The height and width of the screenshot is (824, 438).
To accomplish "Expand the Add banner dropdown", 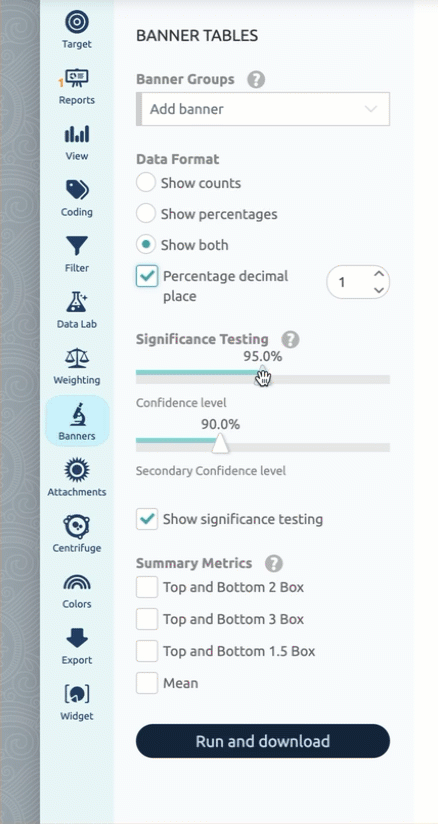I will tap(263, 109).
